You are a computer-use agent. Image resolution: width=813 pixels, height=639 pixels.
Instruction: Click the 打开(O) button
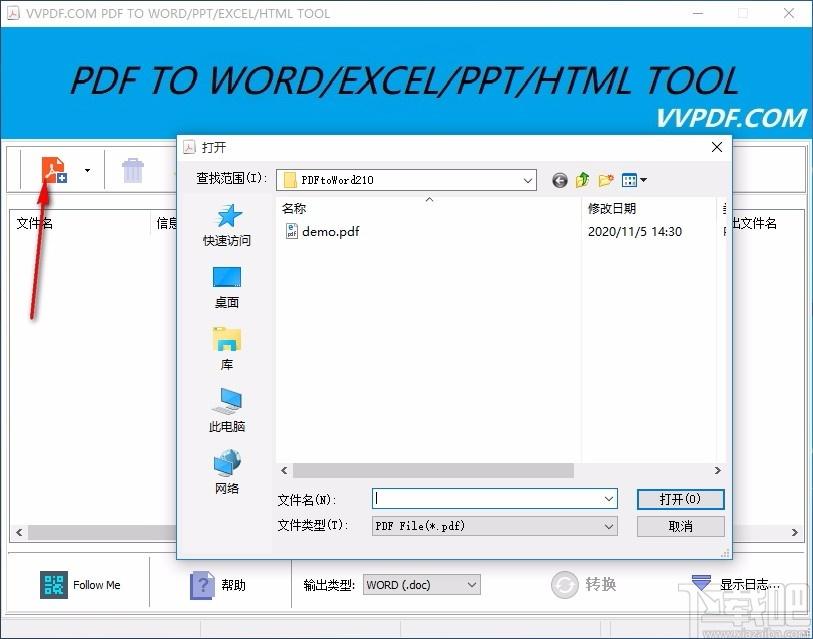(680, 499)
